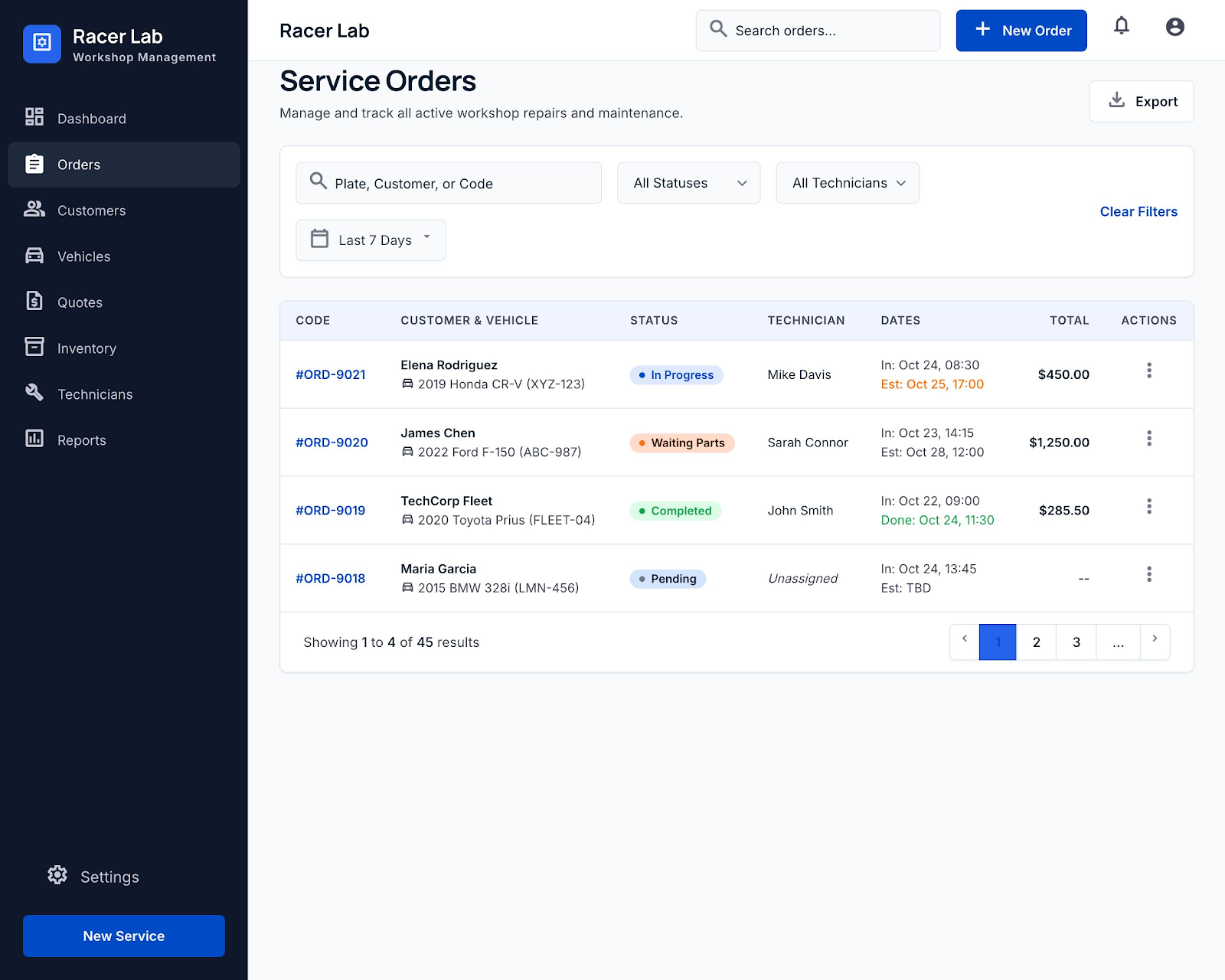Click the $1,250.00 total
The image size is (1225, 980).
[x=1059, y=443]
